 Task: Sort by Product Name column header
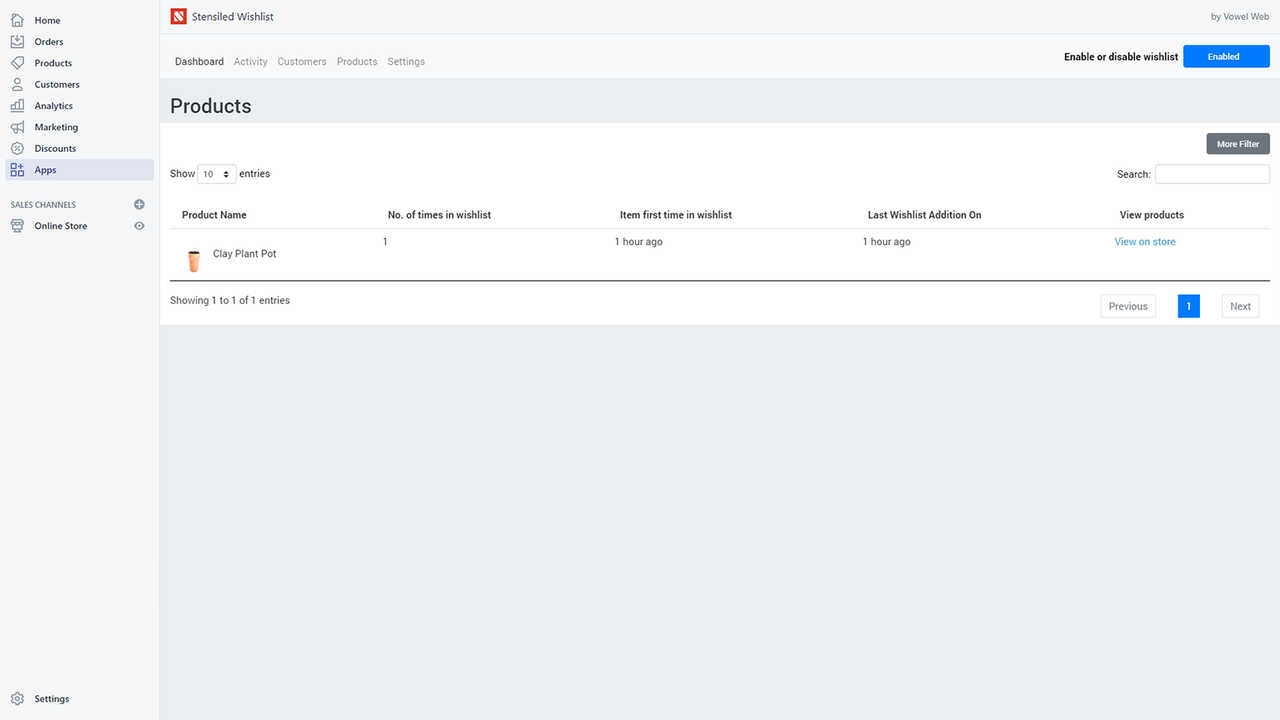coord(214,215)
